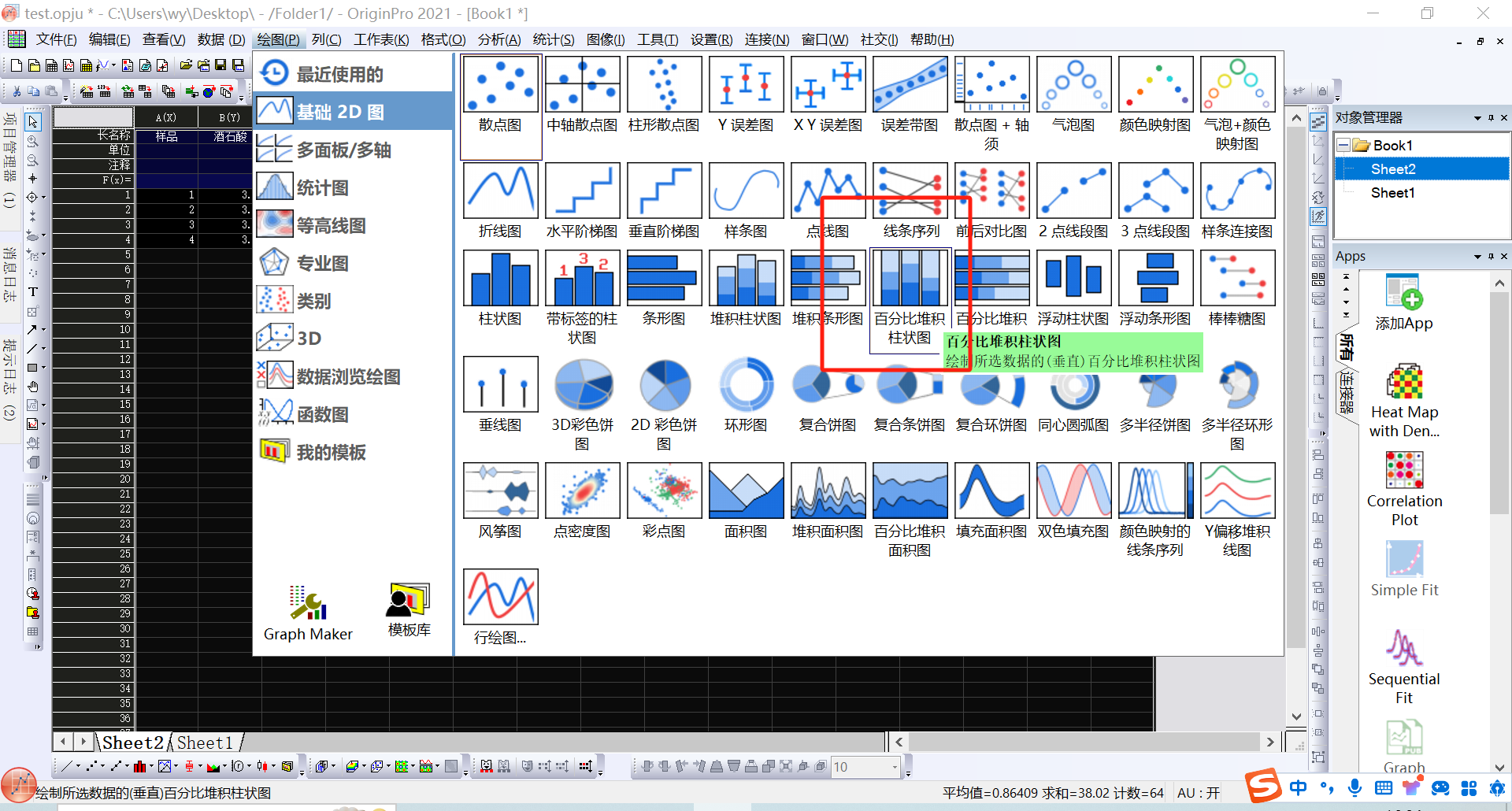
Task: Toggle the Sogou 中 input language mode
Action: pyautogui.click(x=1298, y=788)
